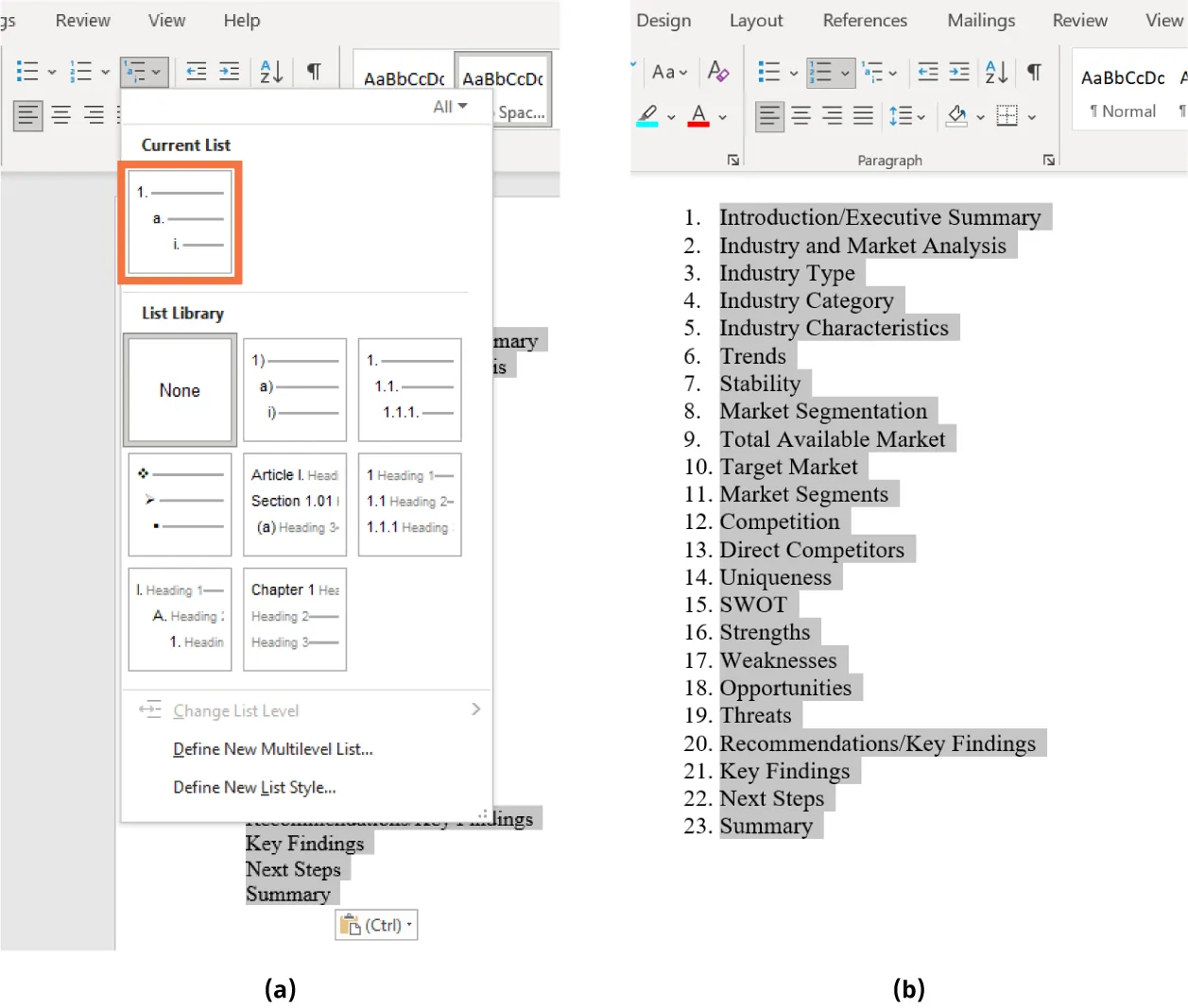Click the Sort (A-Z) icon
Image resolution: width=1188 pixels, height=1008 pixels.
click(x=994, y=72)
